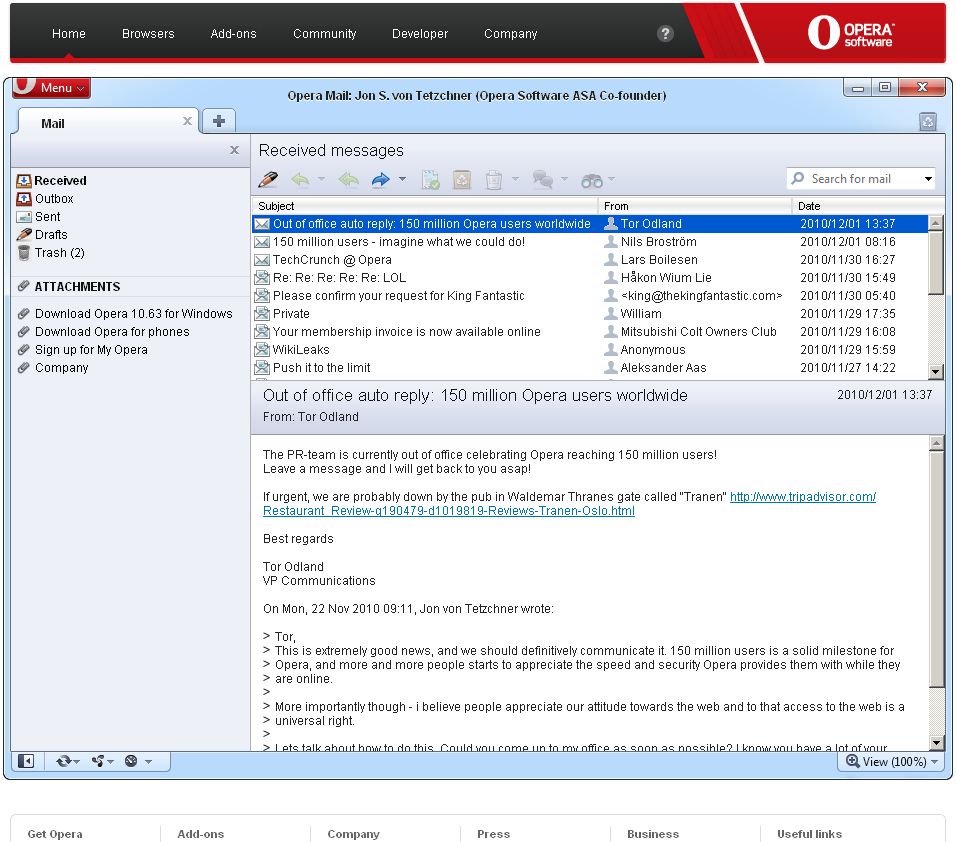Screen dimensions: 956x842
Task: Click the Received inbox icon in the sidebar
Action: point(24,180)
